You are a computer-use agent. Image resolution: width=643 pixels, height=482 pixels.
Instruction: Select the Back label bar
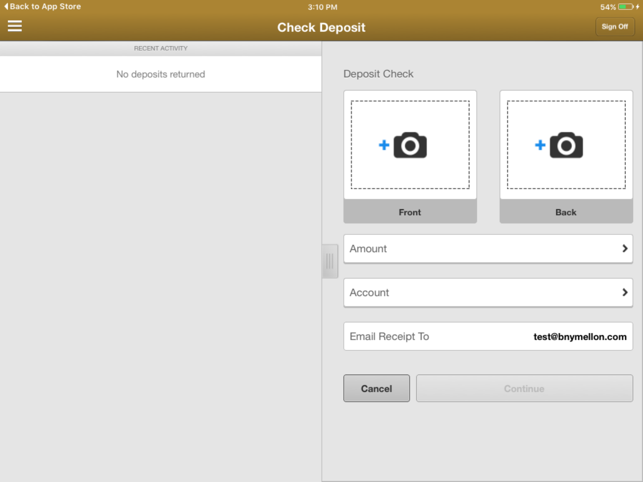pyautogui.click(x=566, y=212)
